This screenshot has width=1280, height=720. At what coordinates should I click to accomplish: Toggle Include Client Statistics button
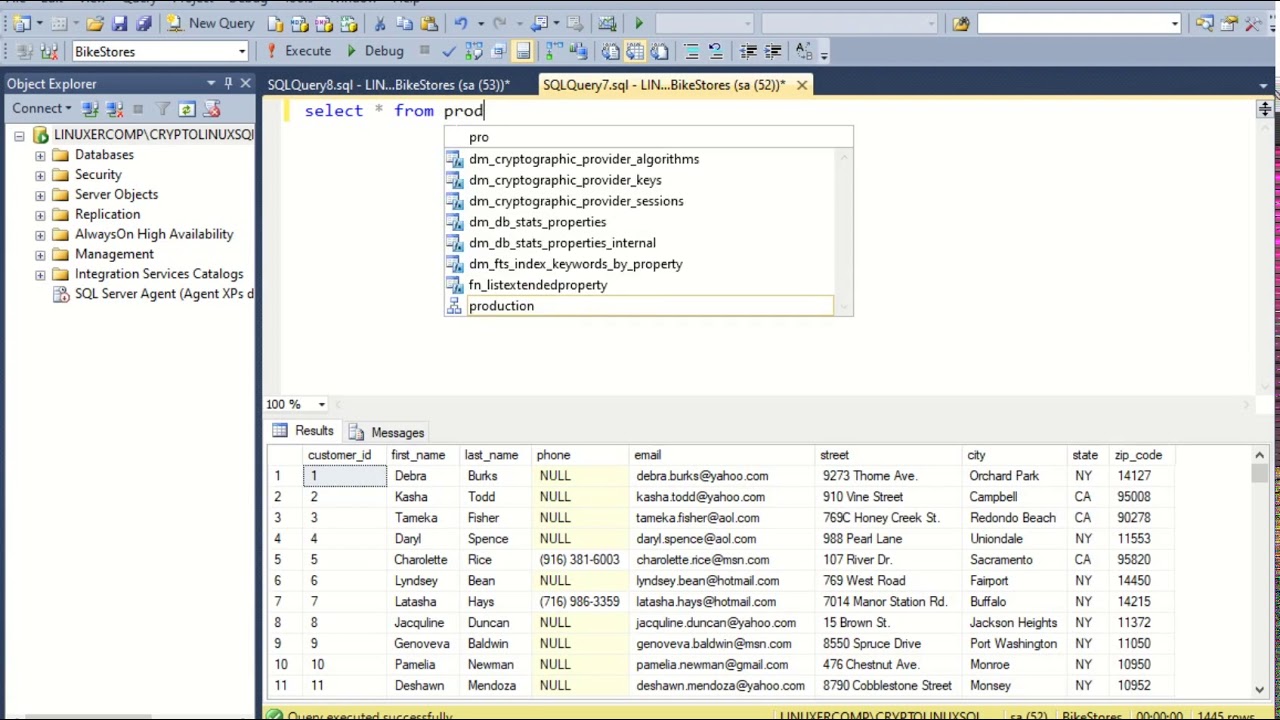[x=578, y=51]
